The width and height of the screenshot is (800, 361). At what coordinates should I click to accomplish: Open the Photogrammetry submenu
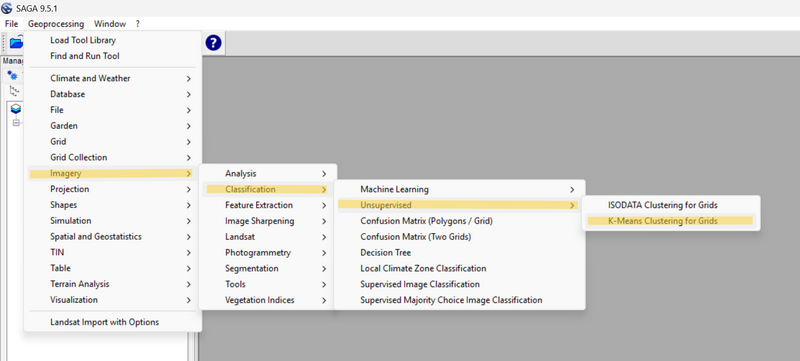[x=267, y=253]
